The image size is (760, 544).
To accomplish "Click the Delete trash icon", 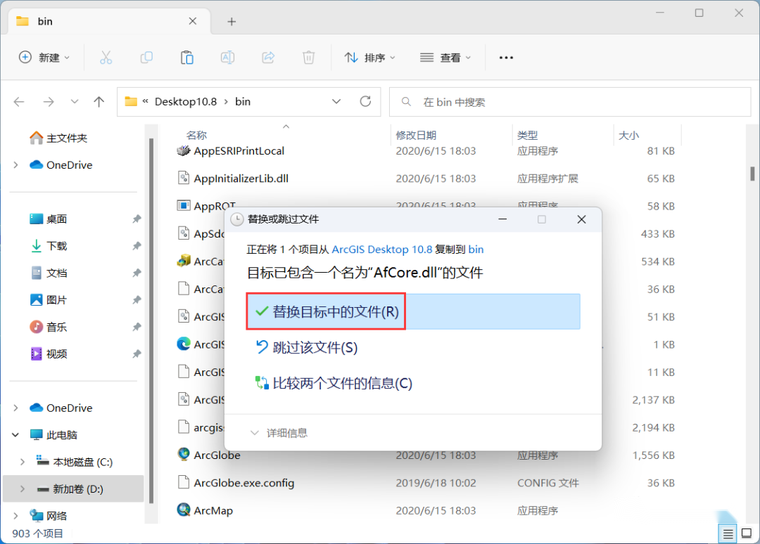I will 308,58.
